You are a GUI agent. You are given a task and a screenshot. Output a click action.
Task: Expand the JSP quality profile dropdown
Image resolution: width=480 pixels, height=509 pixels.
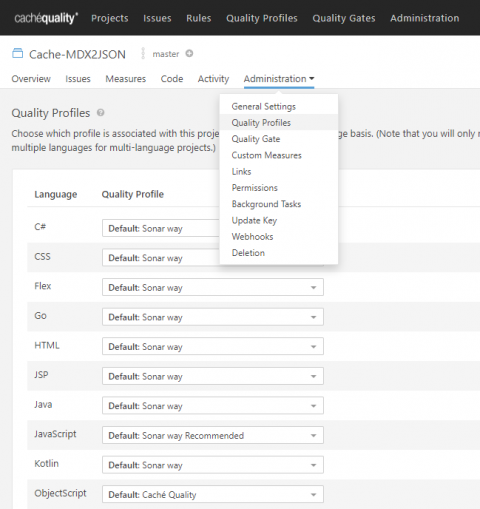(213, 376)
